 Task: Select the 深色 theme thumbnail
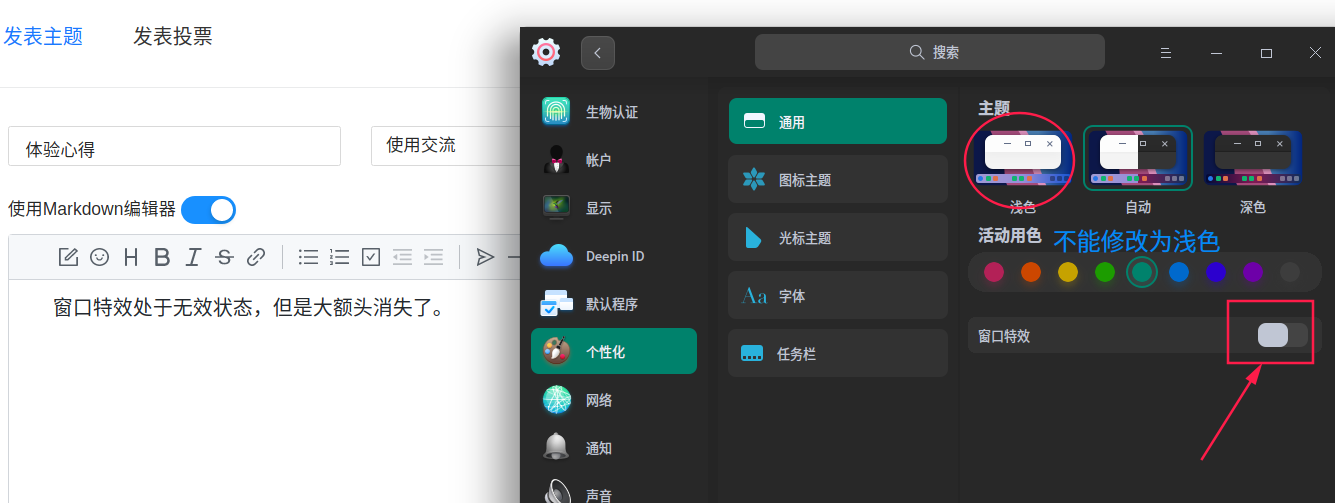point(1252,158)
